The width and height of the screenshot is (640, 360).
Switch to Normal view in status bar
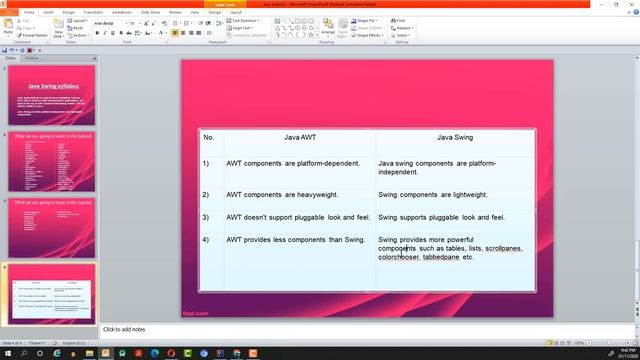click(x=549, y=343)
